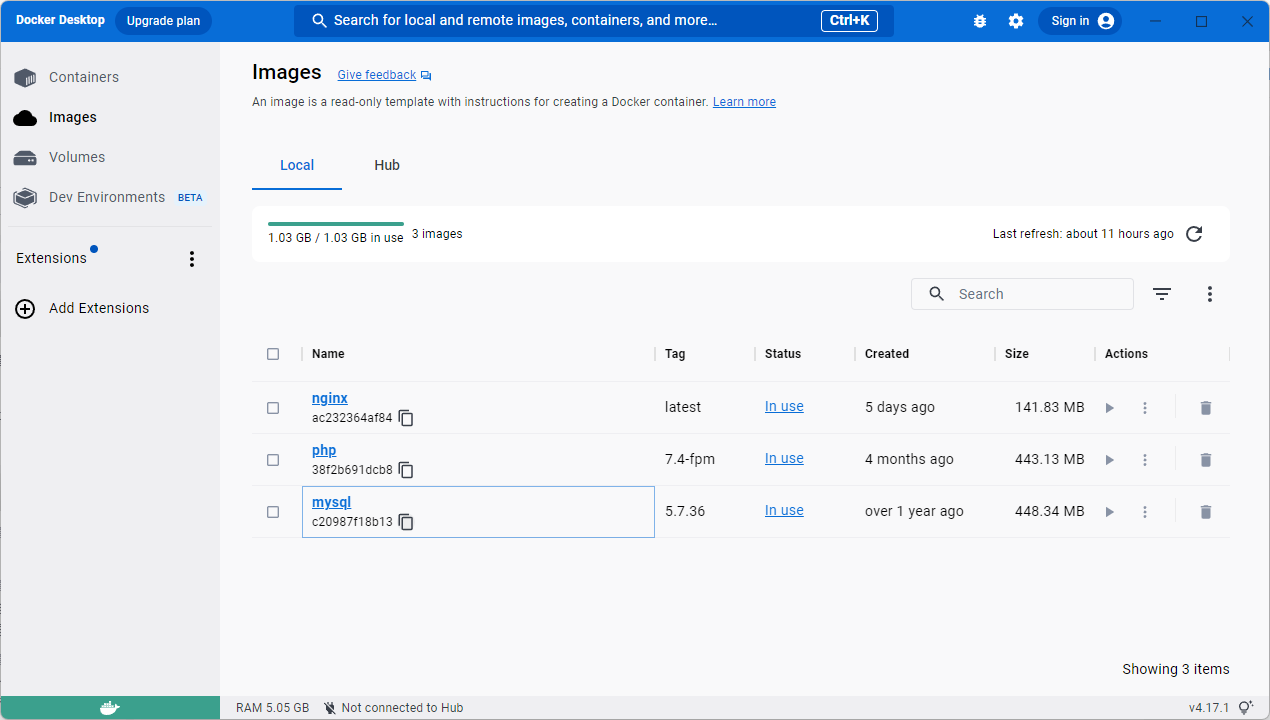The image size is (1270, 720).
Task: Switch to the Hub tab
Action: (387, 165)
